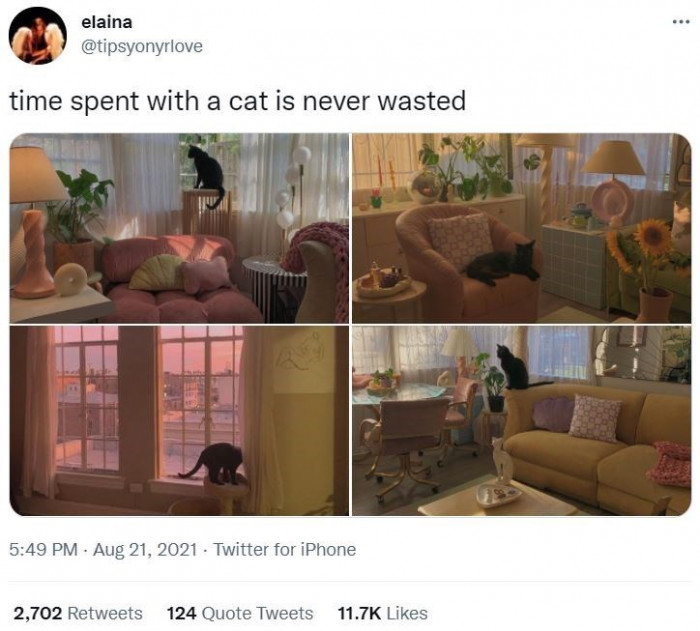Click the black cat sitting on the radiator

click(206, 175)
